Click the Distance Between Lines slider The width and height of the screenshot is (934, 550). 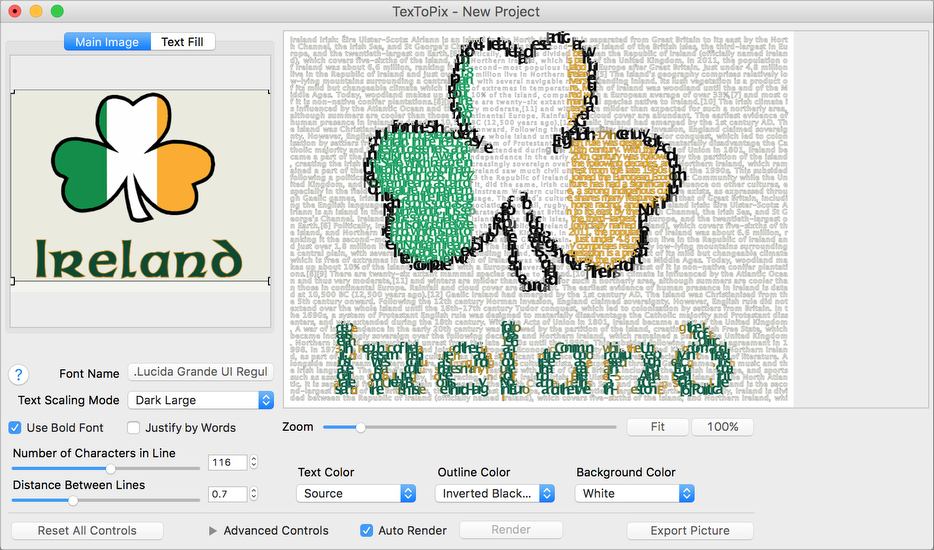click(106, 501)
